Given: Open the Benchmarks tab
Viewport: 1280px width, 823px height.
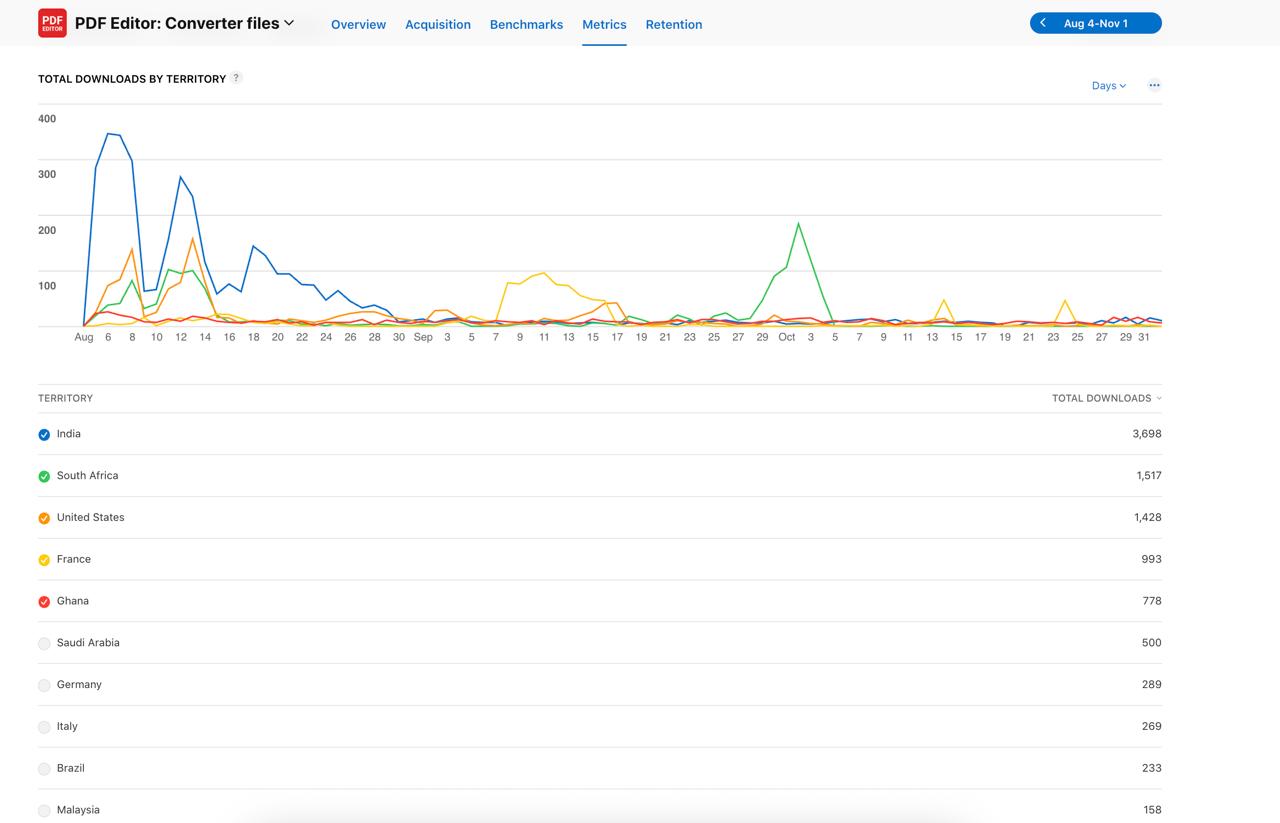Looking at the screenshot, I should (526, 24).
